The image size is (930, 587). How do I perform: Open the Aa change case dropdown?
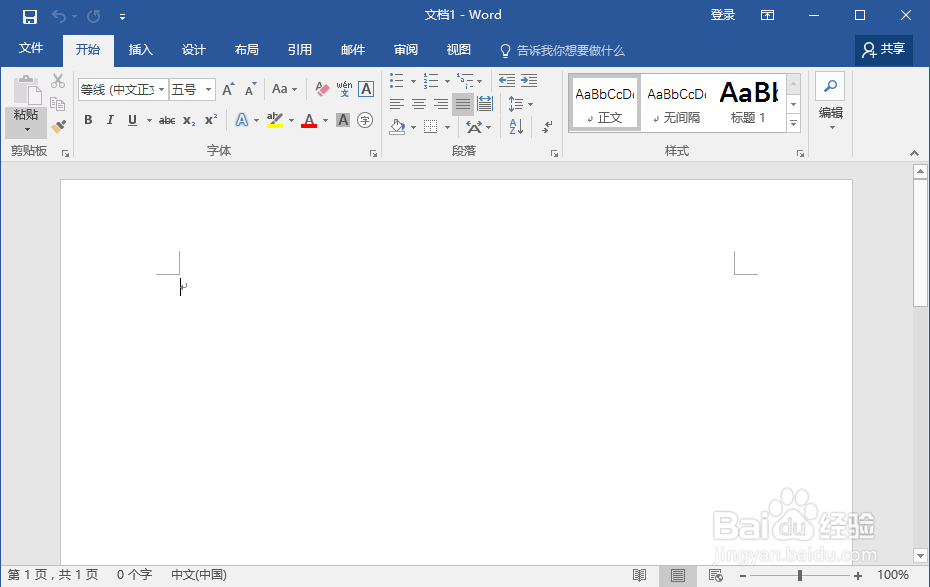(x=284, y=90)
